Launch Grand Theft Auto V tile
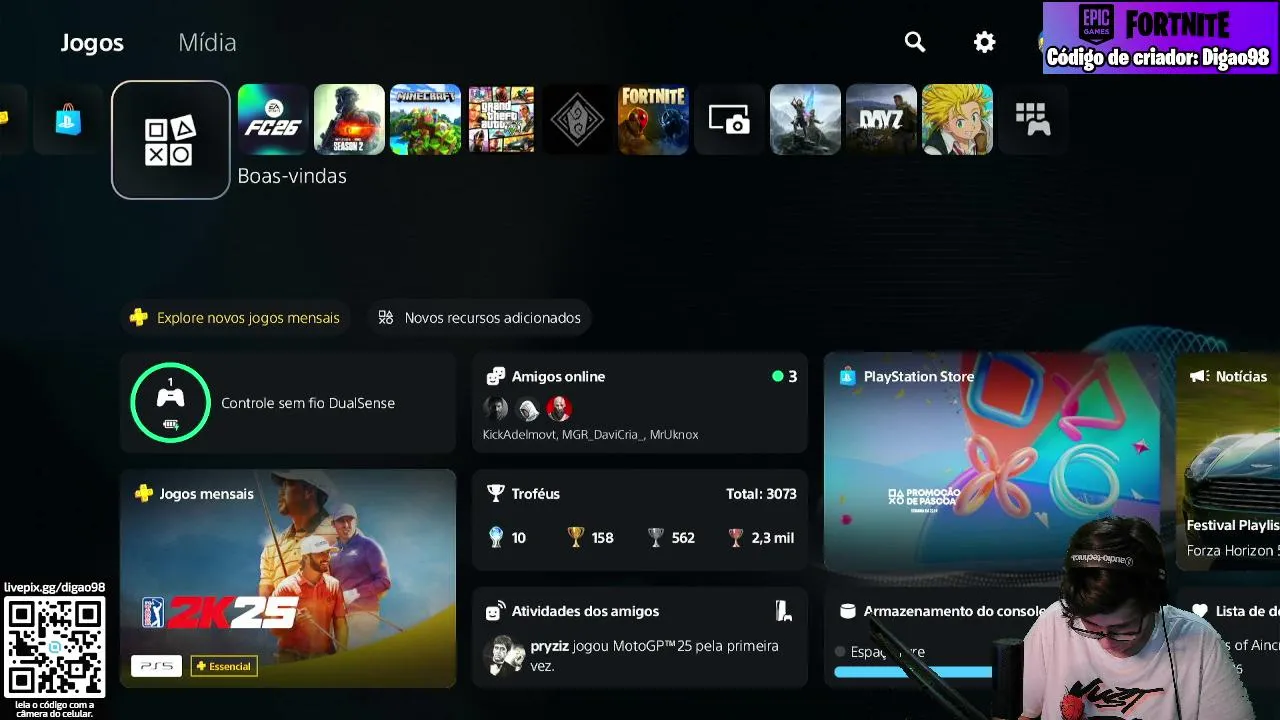Image resolution: width=1280 pixels, height=720 pixels. pyautogui.click(x=501, y=120)
